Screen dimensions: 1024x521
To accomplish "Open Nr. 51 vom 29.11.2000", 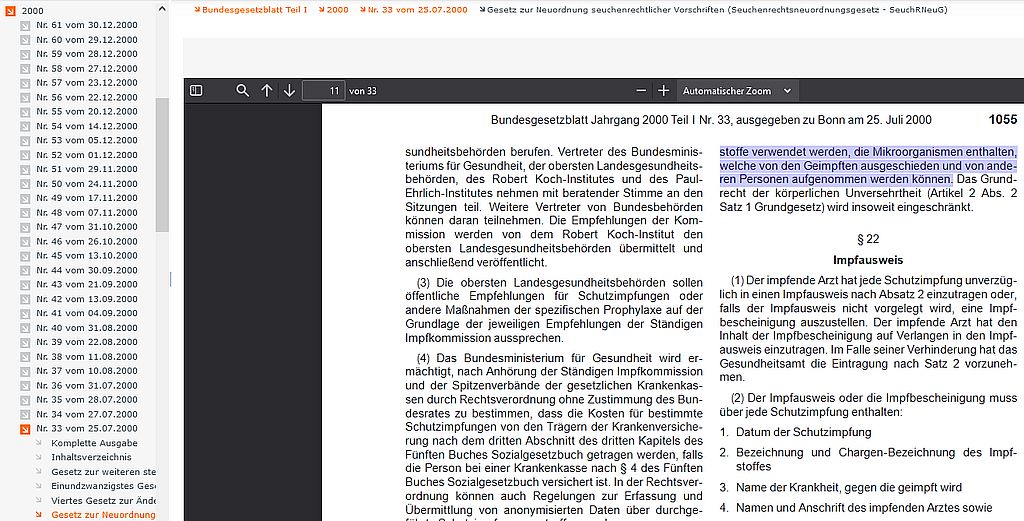I will pyautogui.click(x=87, y=169).
